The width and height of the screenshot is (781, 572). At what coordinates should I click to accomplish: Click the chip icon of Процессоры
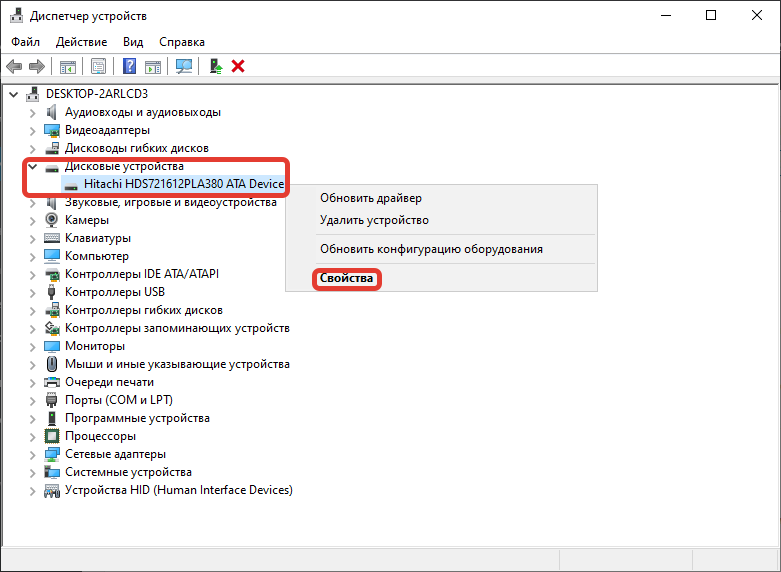pyautogui.click(x=52, y=436)
